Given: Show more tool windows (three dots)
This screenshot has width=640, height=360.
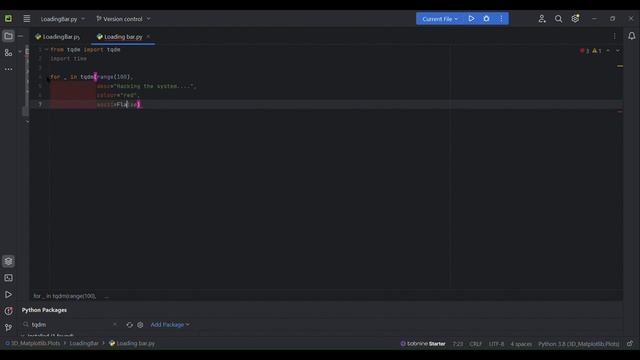Looking at the screenshot, I should [8, 69].
